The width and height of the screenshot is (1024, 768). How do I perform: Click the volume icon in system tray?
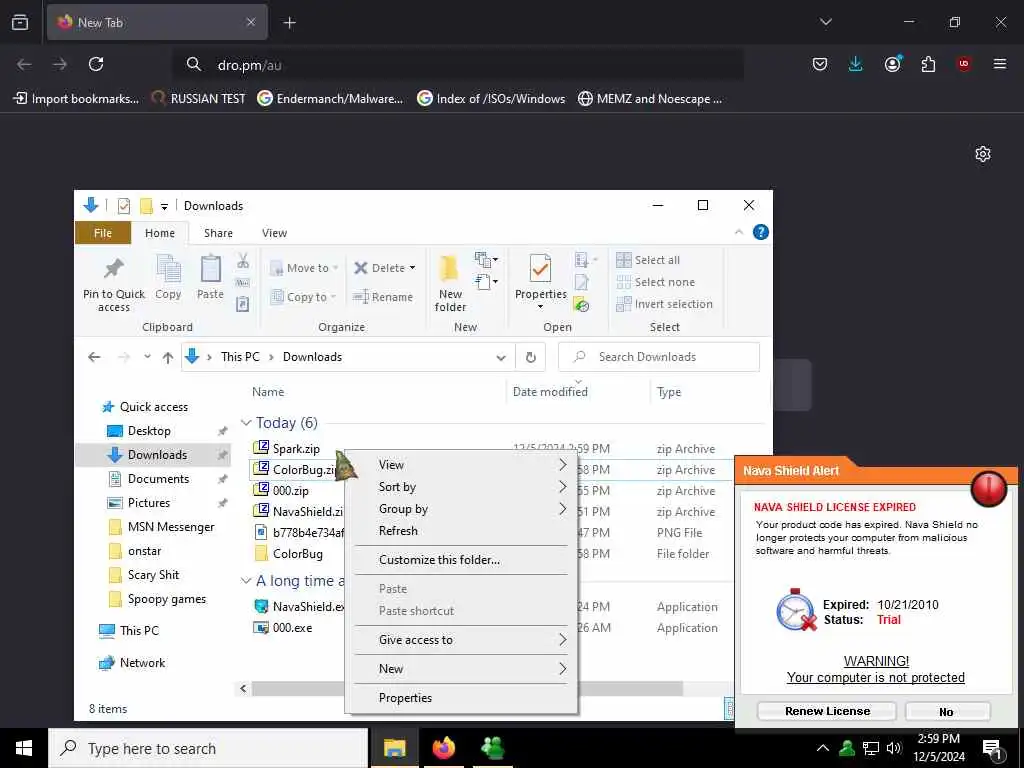click(894, 748)
